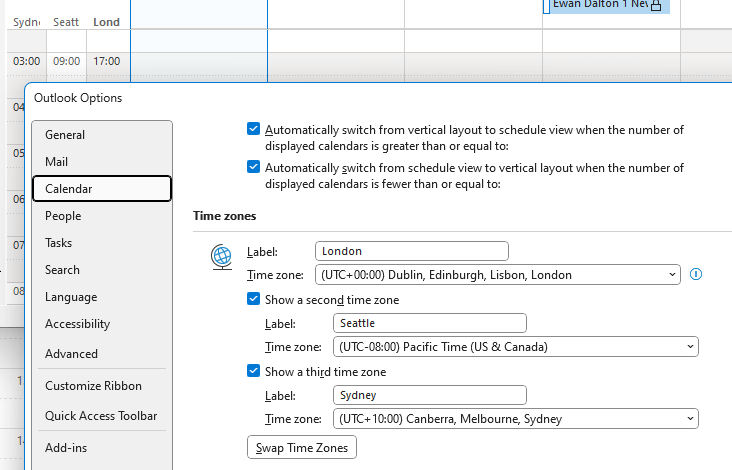This screenshot has width=732, height=470.
Task: Uncheck automatic switch to schedule view checkbox
Action: click(x=253, y=129)
